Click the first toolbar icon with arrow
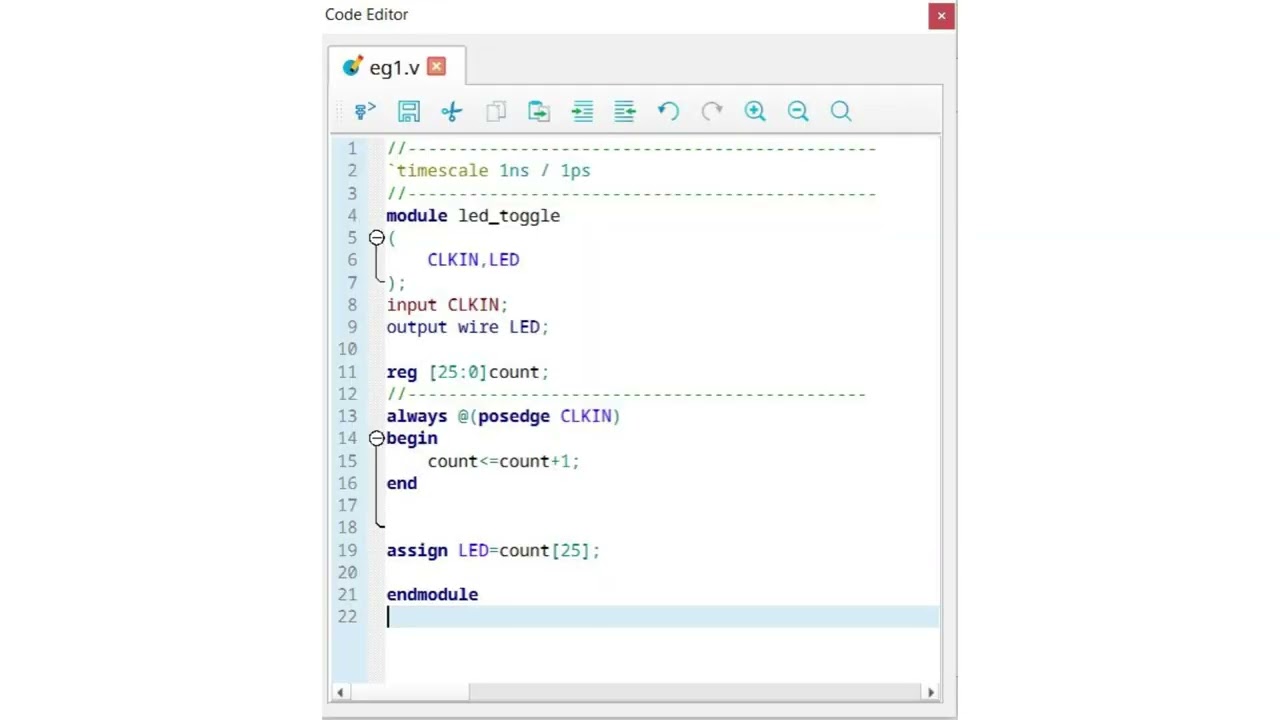Image resolution: width=1280 pixels, height=720 pixels. (365, 111)
